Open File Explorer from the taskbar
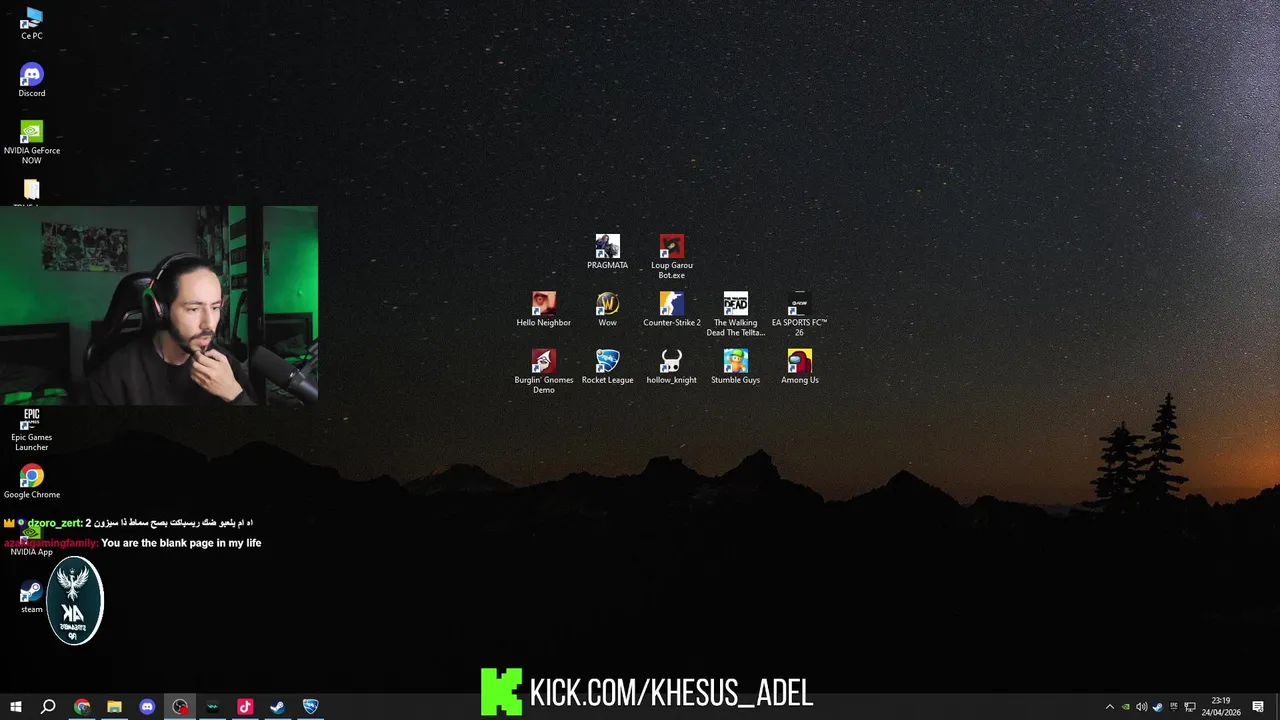Screen dimensions: 1280x720 coord(114,707)
